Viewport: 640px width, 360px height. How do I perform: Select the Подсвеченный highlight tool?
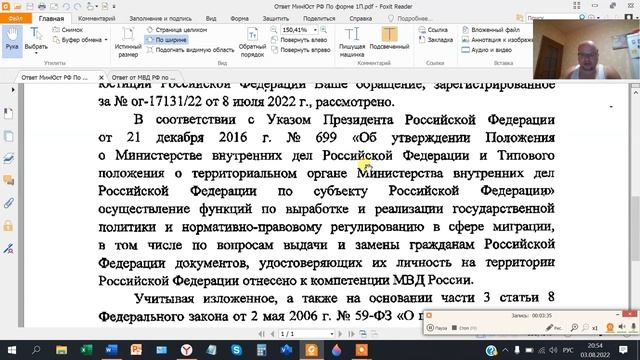pos(389,39)
